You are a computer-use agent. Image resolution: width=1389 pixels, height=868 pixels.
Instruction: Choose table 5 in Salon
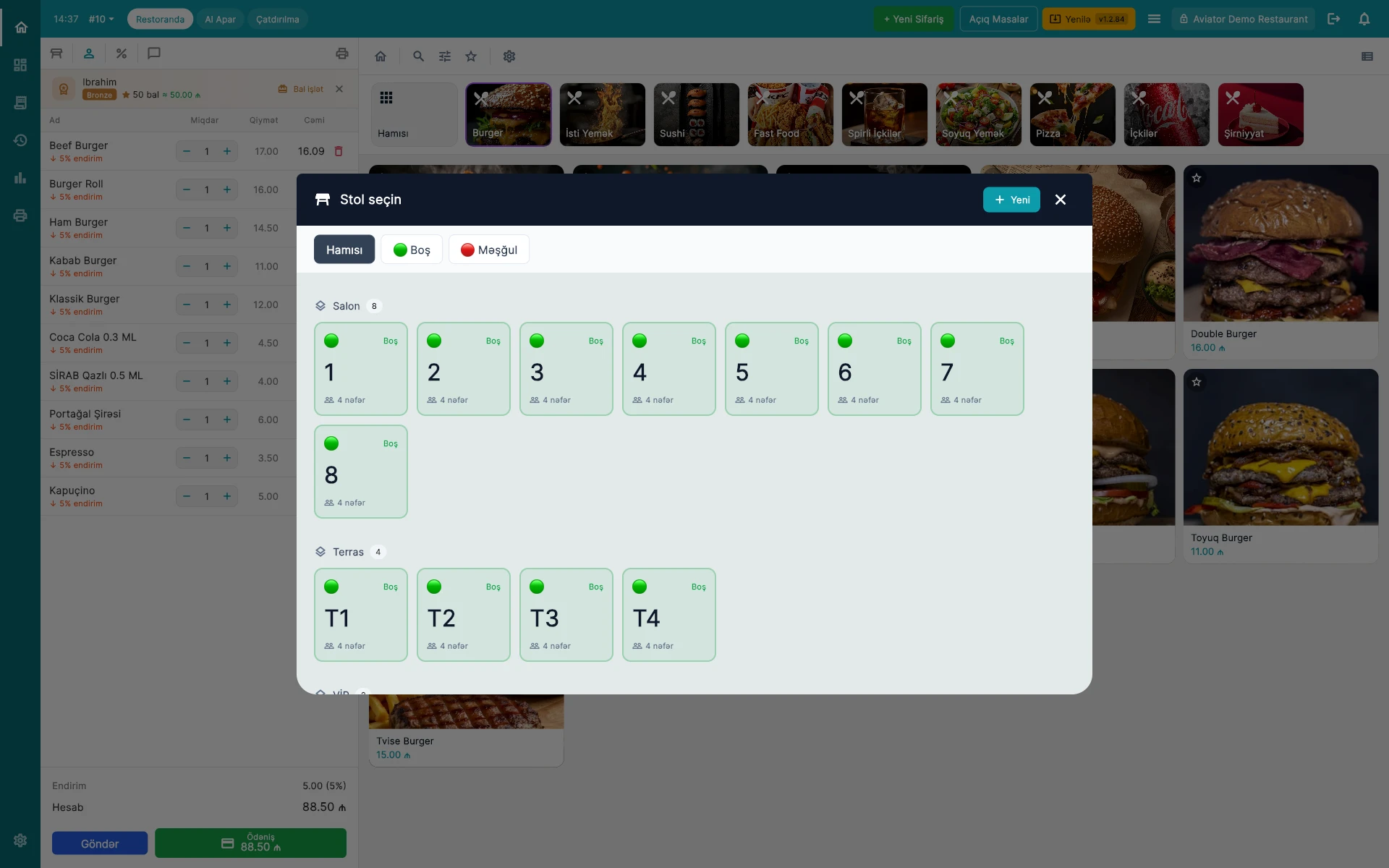tap(772, 369)
